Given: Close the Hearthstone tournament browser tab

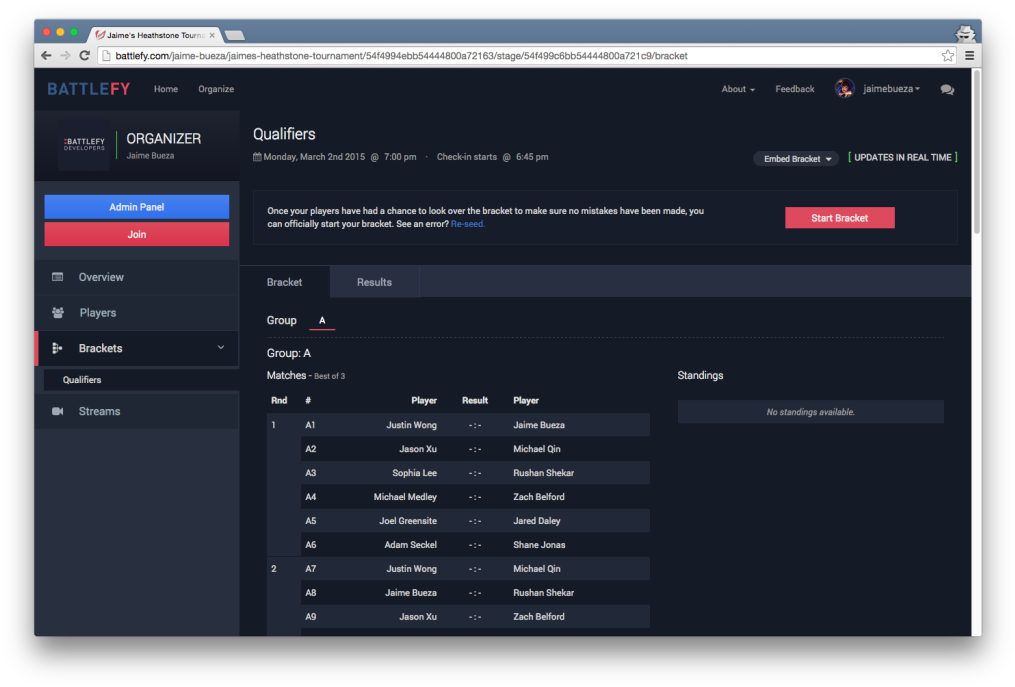Looking at the screenshot, I should [212, 35].
